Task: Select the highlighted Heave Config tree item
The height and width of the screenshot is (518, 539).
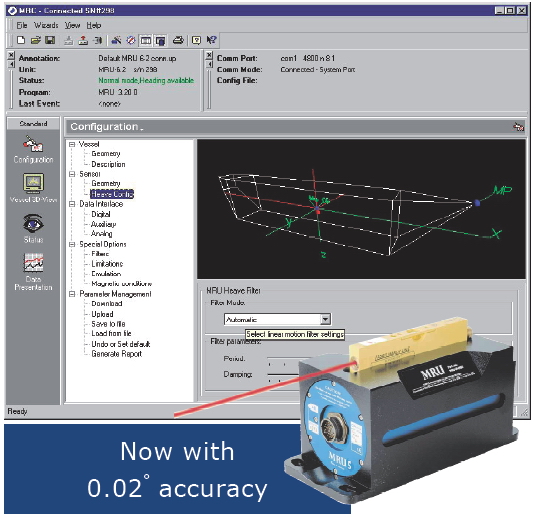Action: click(x=112, y=194)
